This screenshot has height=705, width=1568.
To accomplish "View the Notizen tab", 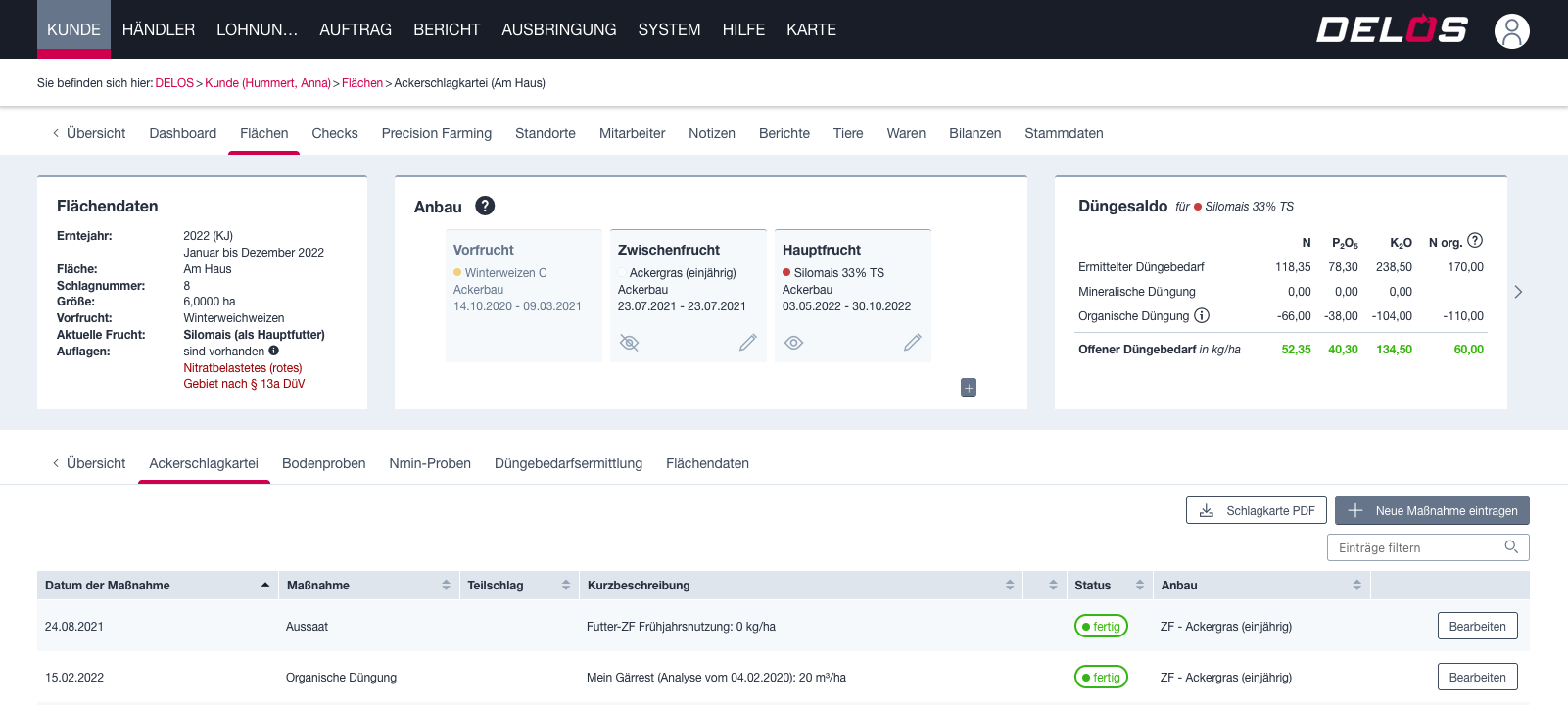I will 712,133.
